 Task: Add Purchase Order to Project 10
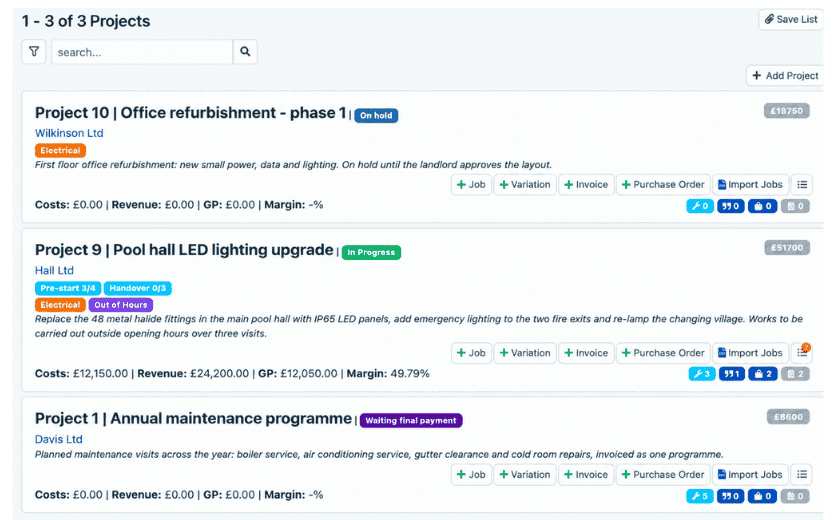click(663, 185)
